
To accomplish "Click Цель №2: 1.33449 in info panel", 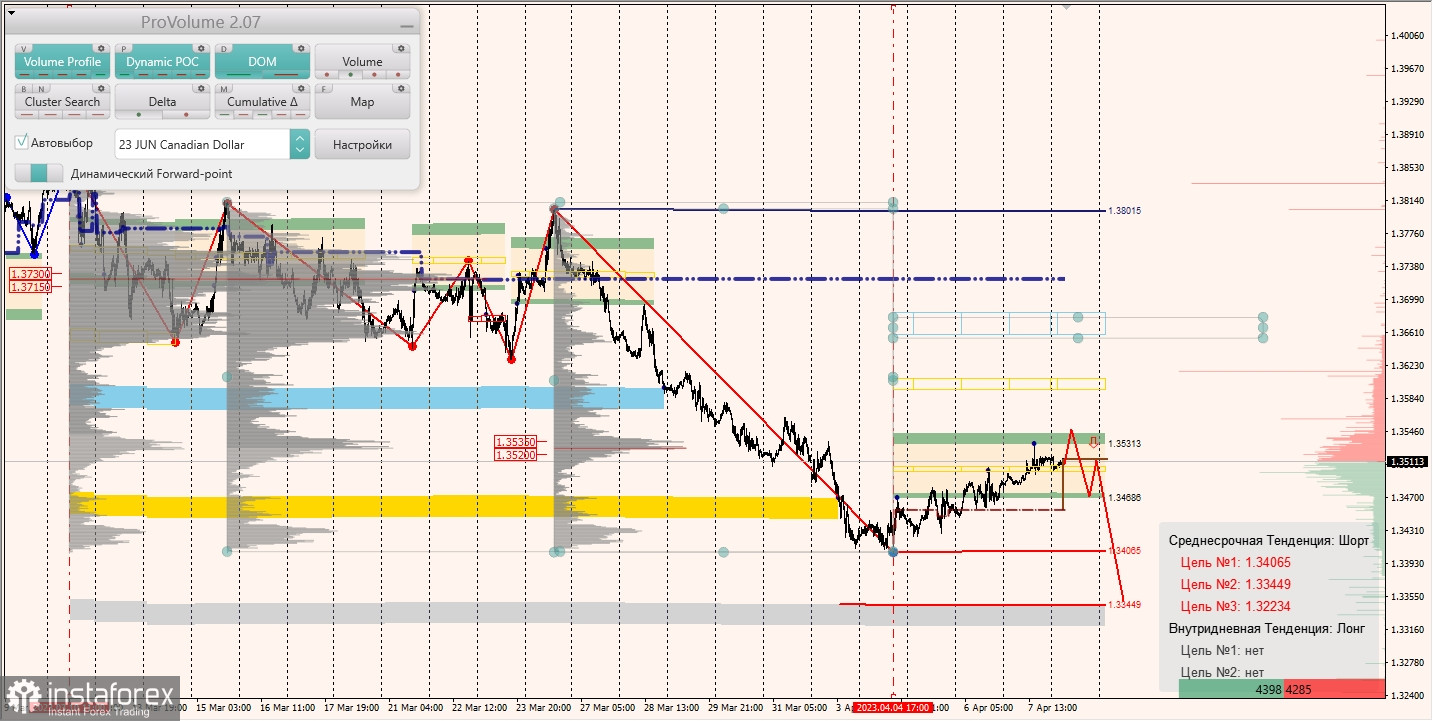I will coord(1235,584).
